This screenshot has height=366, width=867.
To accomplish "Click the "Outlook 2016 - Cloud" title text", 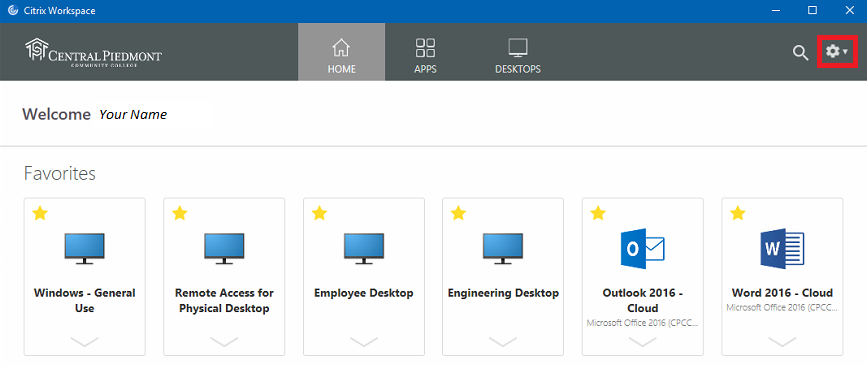I will pos(643,300).
